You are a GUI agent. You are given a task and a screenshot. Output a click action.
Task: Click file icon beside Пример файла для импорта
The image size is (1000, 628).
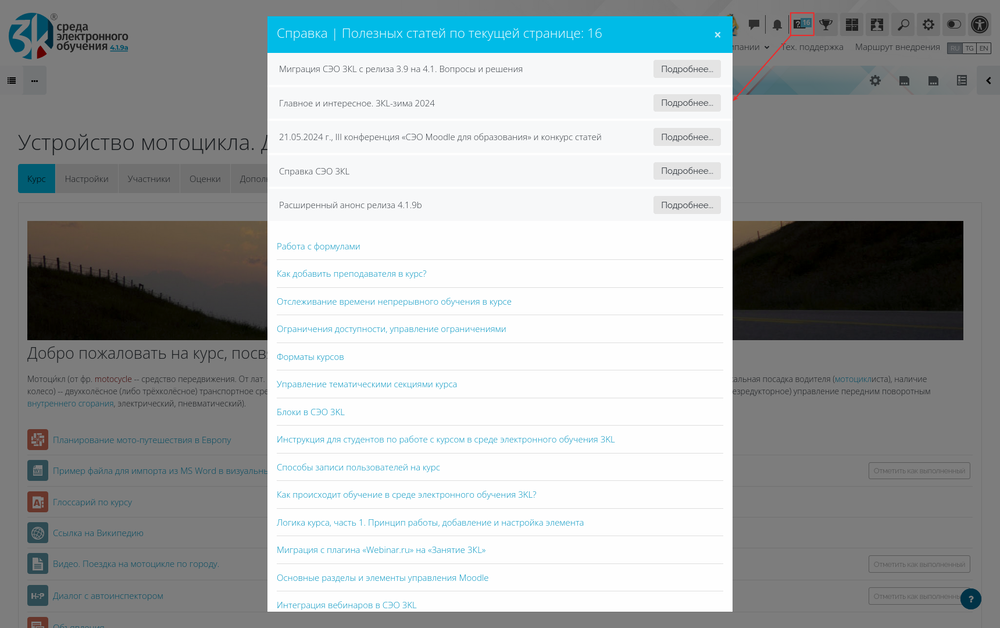tap(38, 471)
